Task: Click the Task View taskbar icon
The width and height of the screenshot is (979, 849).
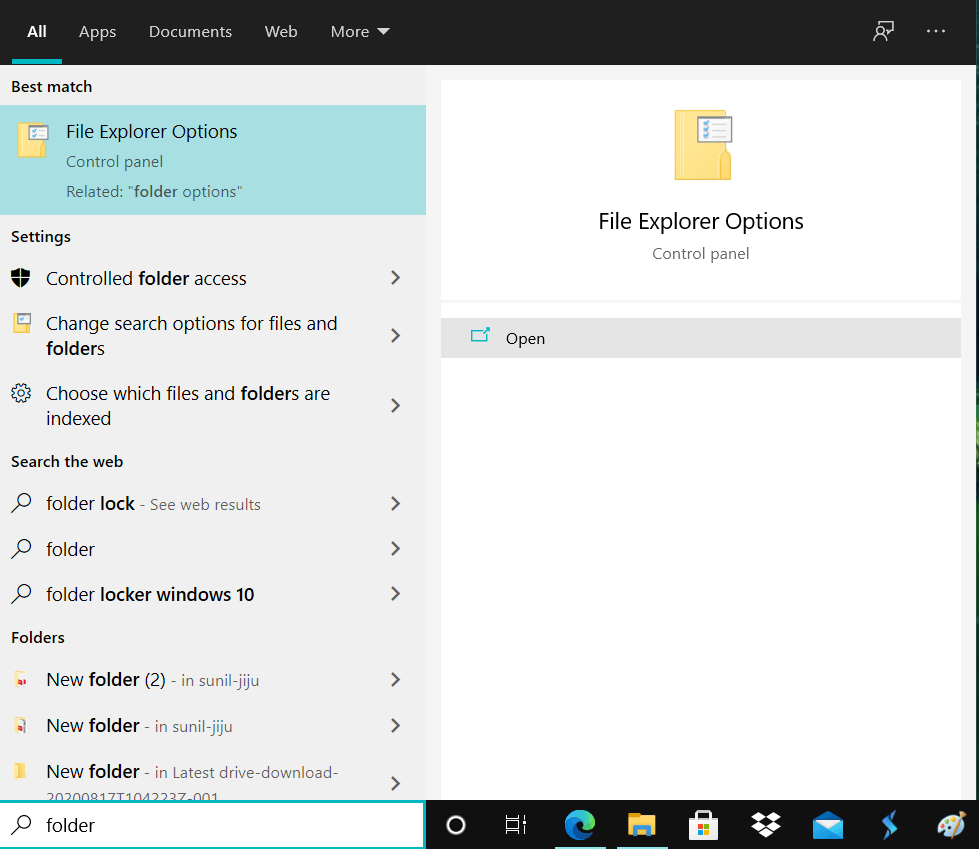Action: click(x=515, y=826)
